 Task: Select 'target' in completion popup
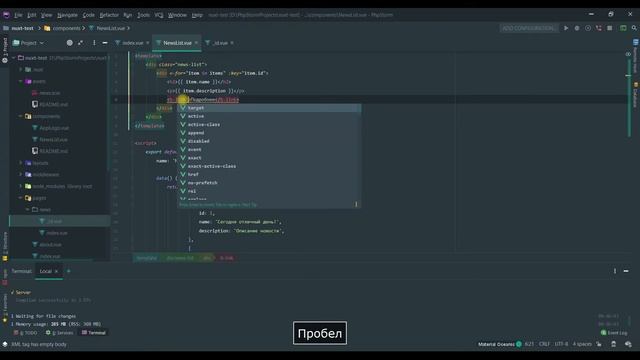point(269,108)
